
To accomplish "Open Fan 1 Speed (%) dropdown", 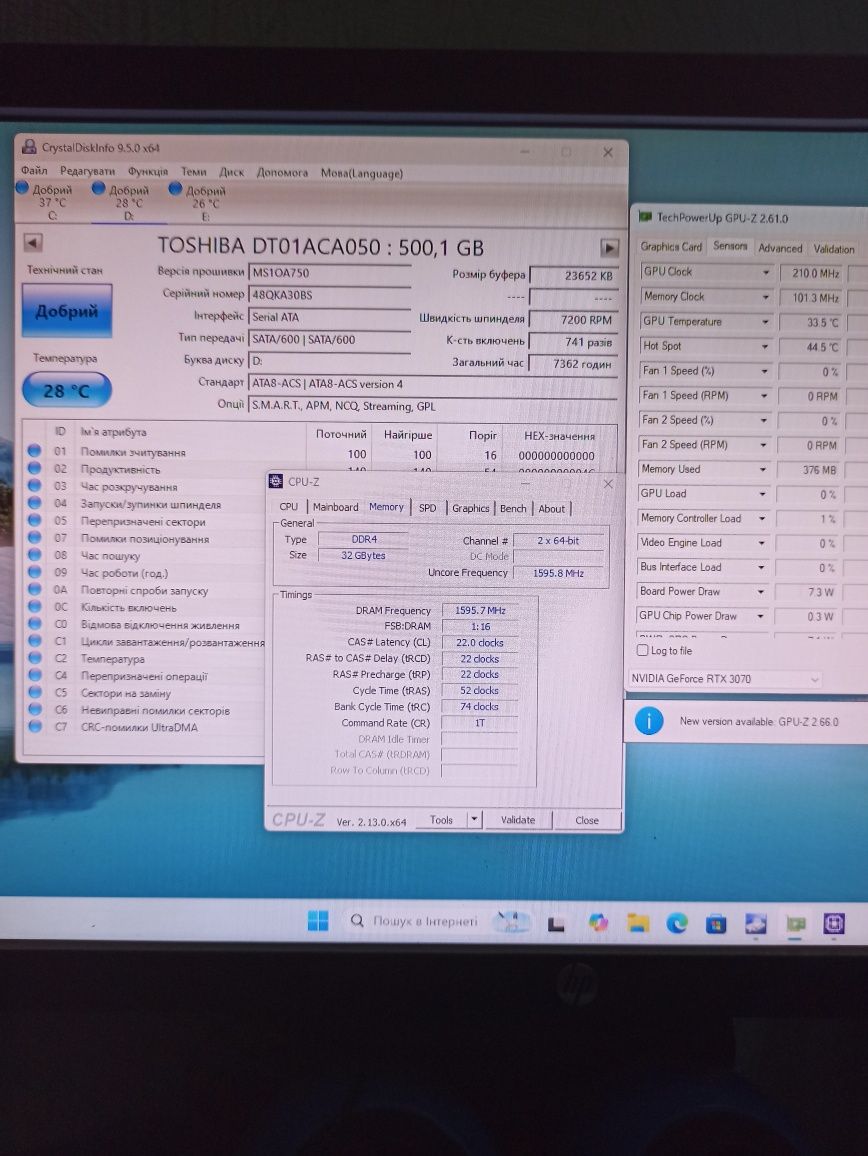I will 764,371.
